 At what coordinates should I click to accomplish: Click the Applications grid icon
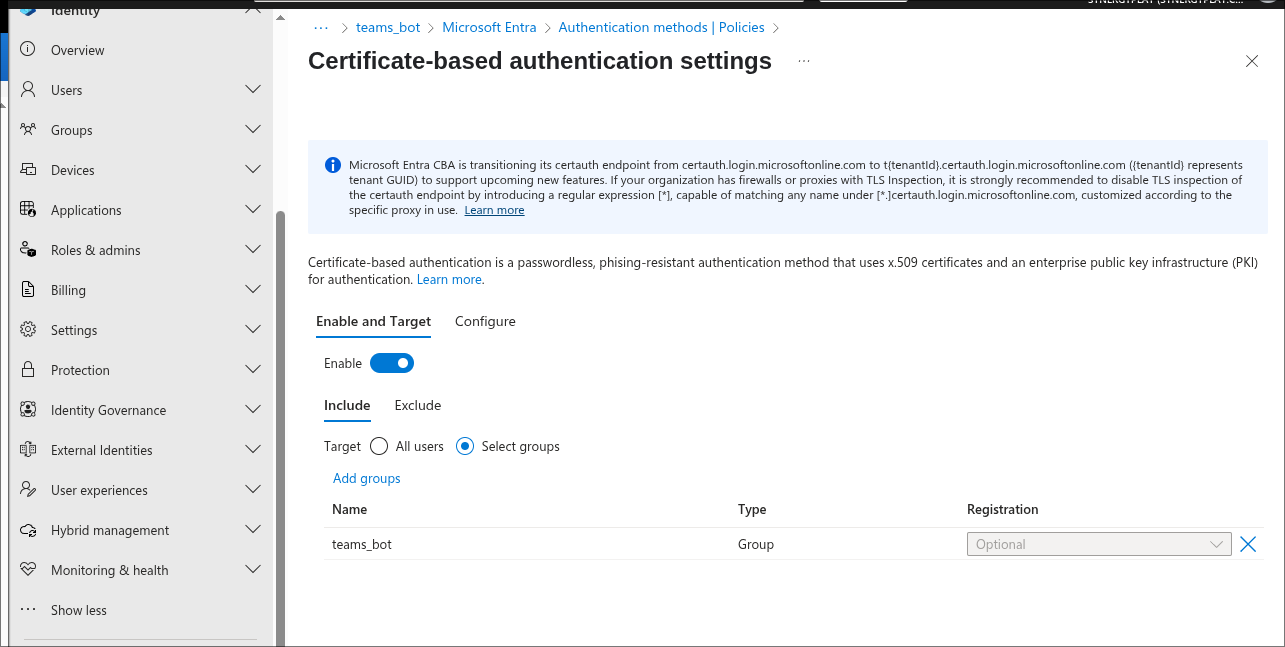pyautogui.click(x=28, y=210)
